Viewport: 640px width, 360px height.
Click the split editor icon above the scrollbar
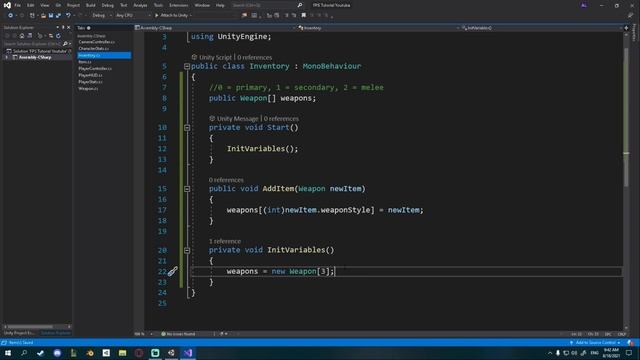click(x=626, y=28)
